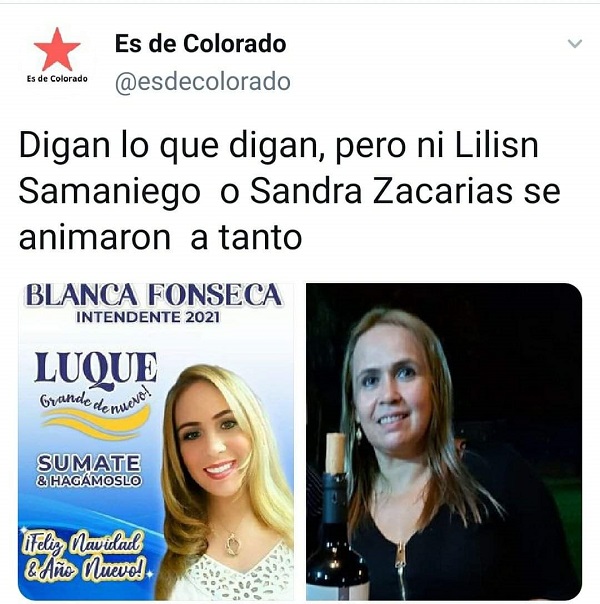Open the right photo with wine bottle

pos(444,441)
